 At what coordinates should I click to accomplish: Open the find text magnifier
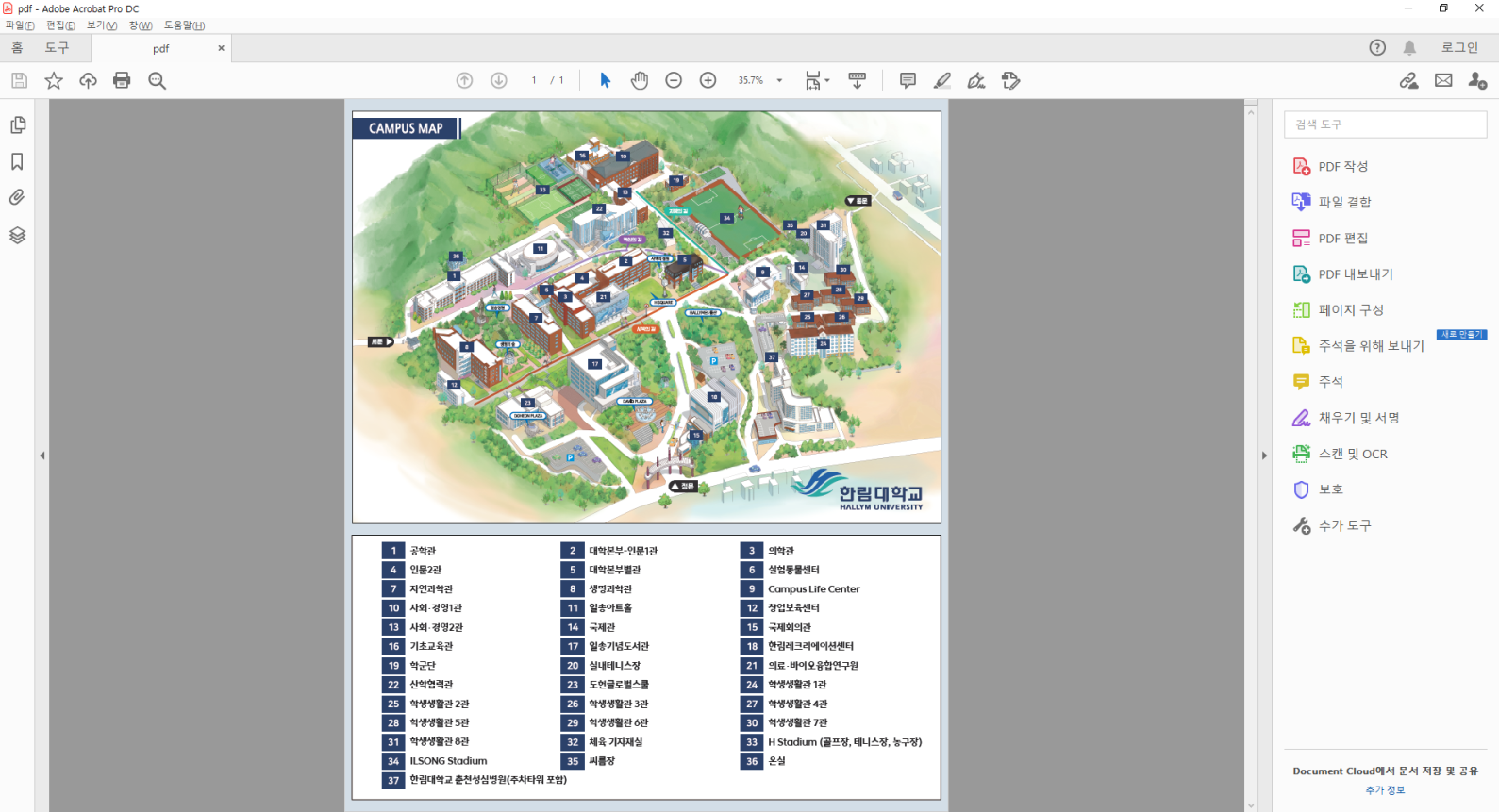(x=158, y=81)
